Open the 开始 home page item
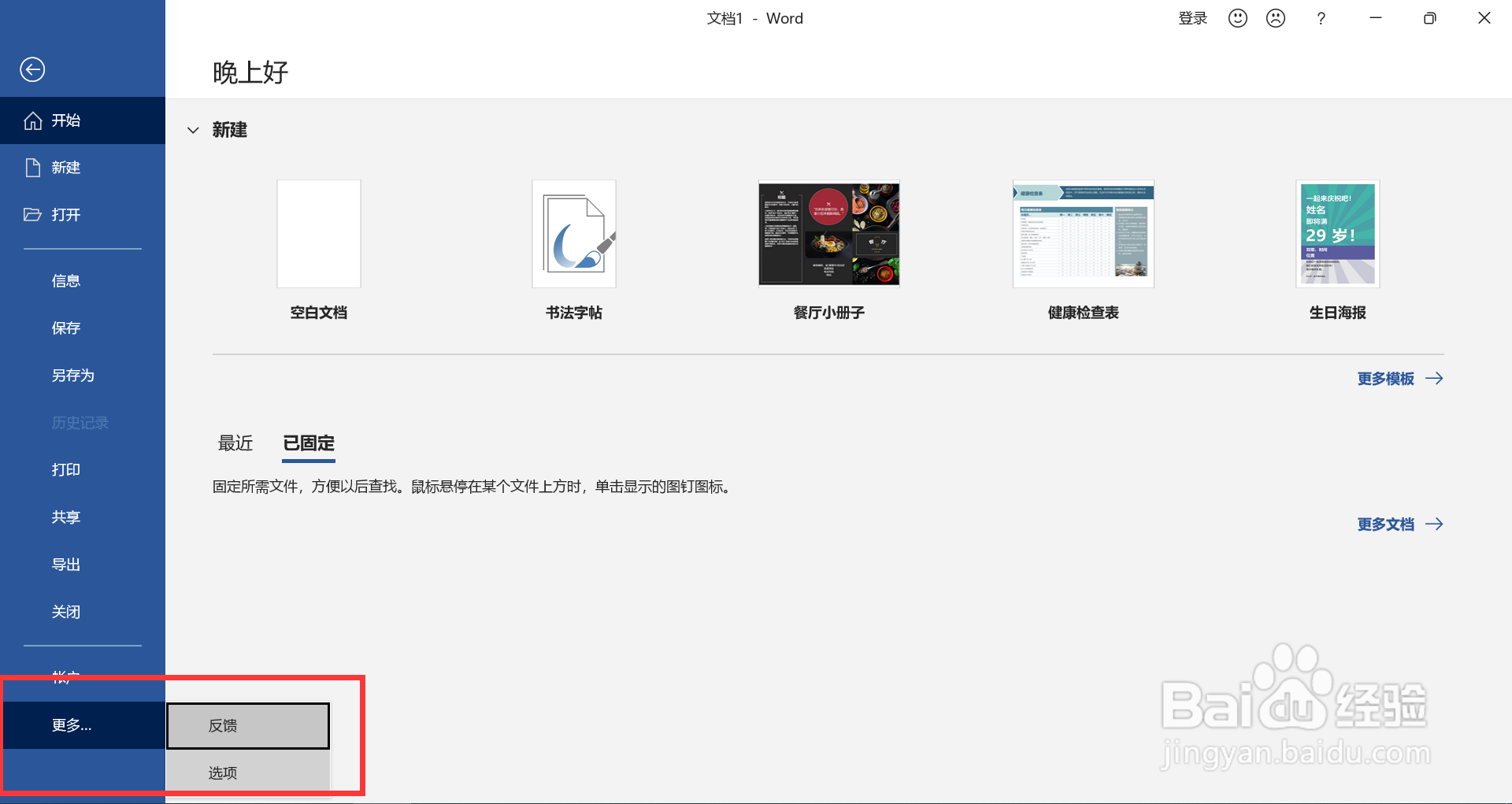The image size is (1512, 804). pos(83,120)
